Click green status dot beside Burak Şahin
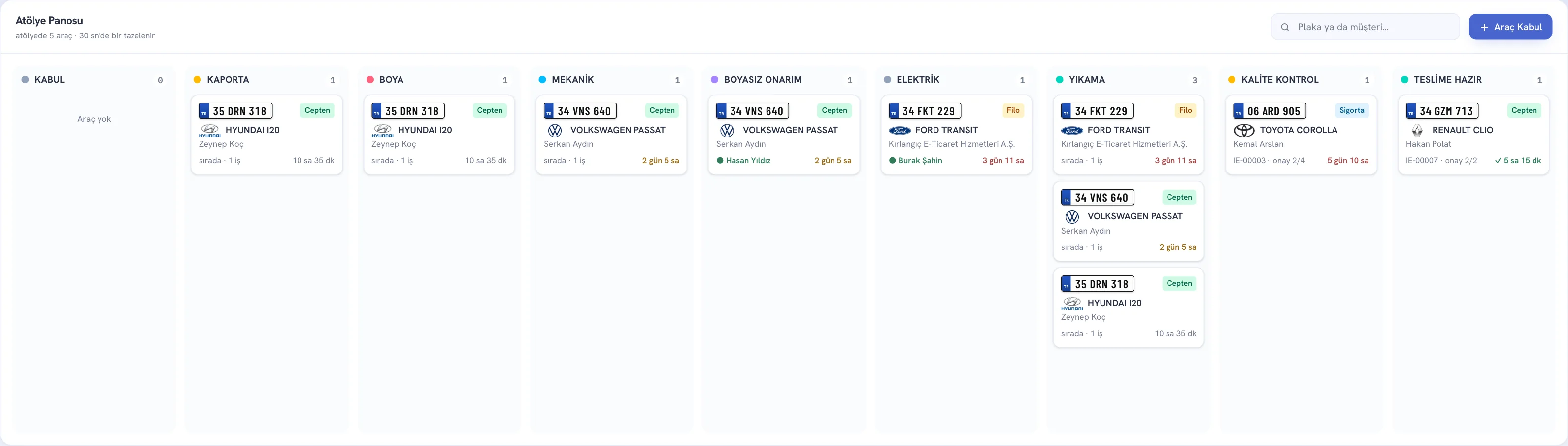Viewport: 1568px width, 446px height. (892, 161)
